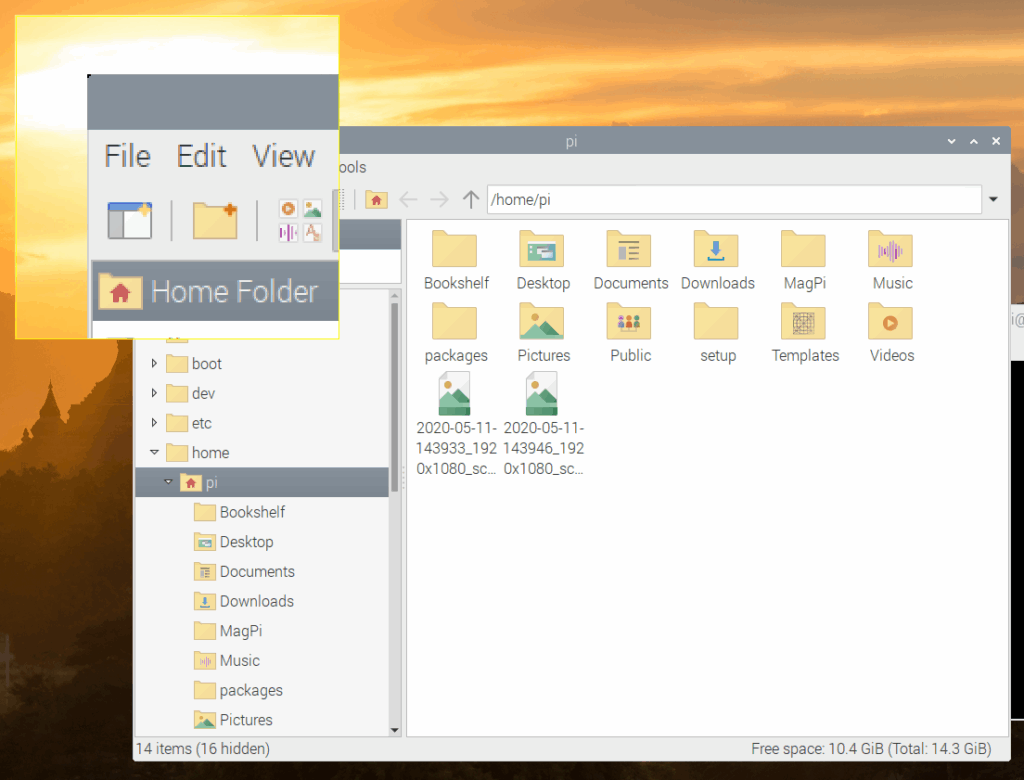This screenshot has height=780, width=1024.
Task: Select the 2020-05-11-143933 screenshot thumbnail
Action: pyautogui.click(x=456, y=393)
